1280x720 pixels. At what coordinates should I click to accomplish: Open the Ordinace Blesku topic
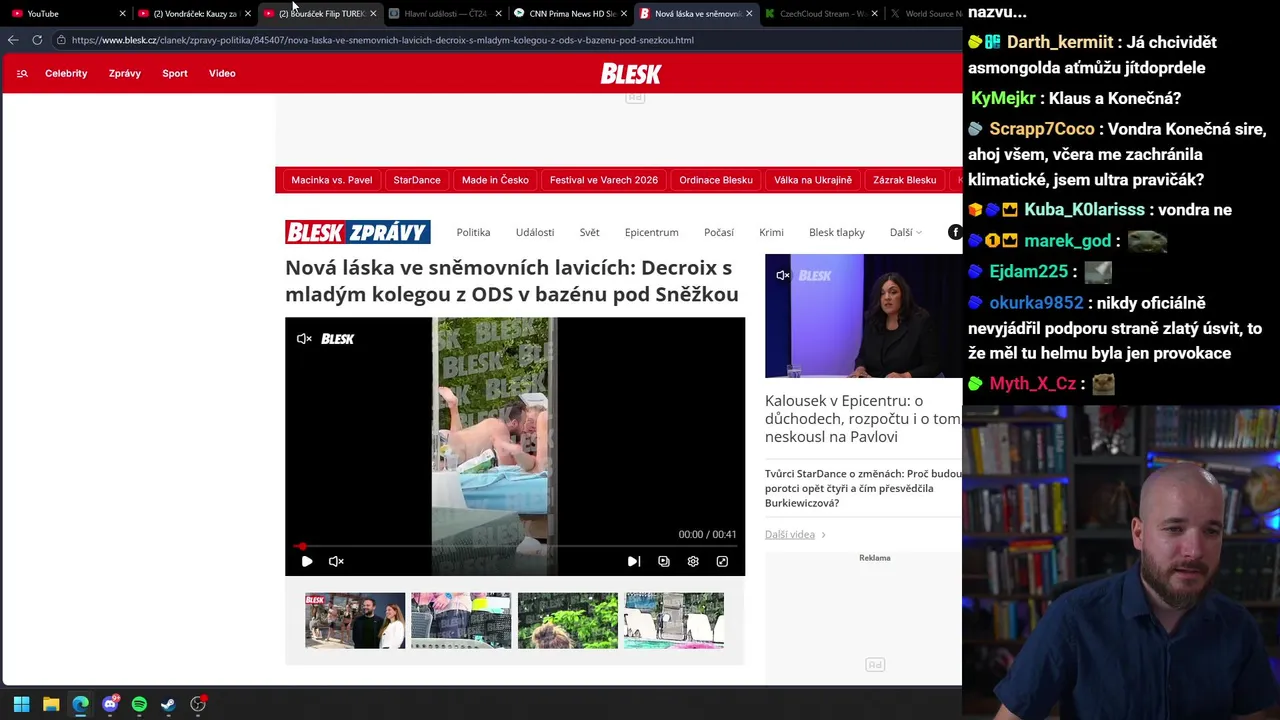coord(716,180)
